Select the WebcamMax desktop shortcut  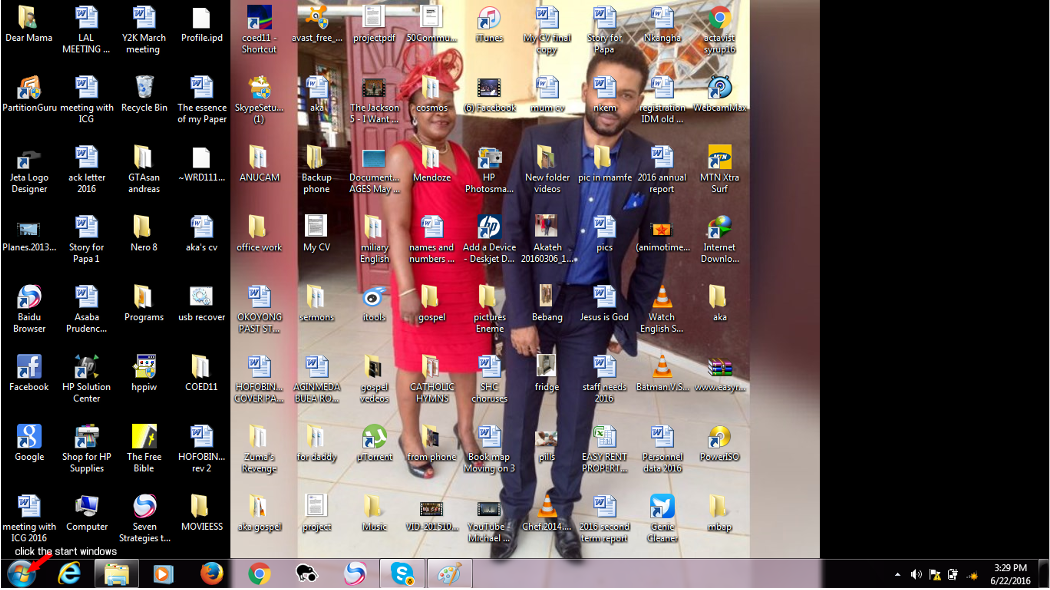[719, 88]
